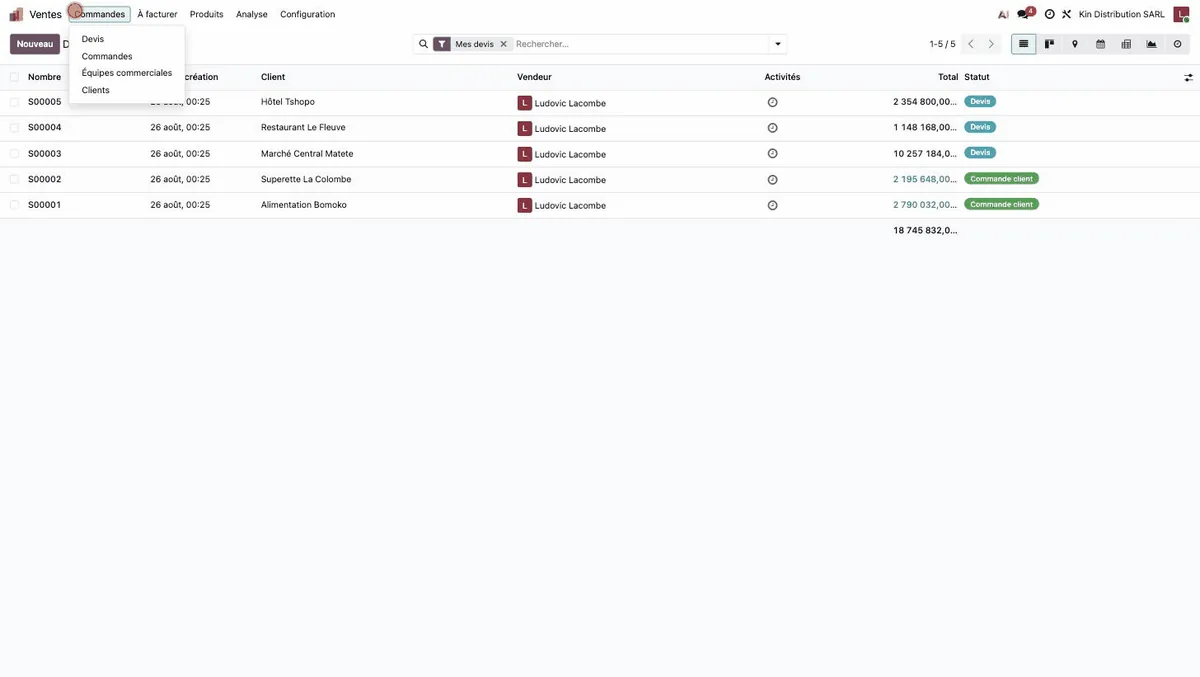Screen dimensions: 1200x677
Task: Click the Commande client badge for S00001
Action: click(1001, 204)
